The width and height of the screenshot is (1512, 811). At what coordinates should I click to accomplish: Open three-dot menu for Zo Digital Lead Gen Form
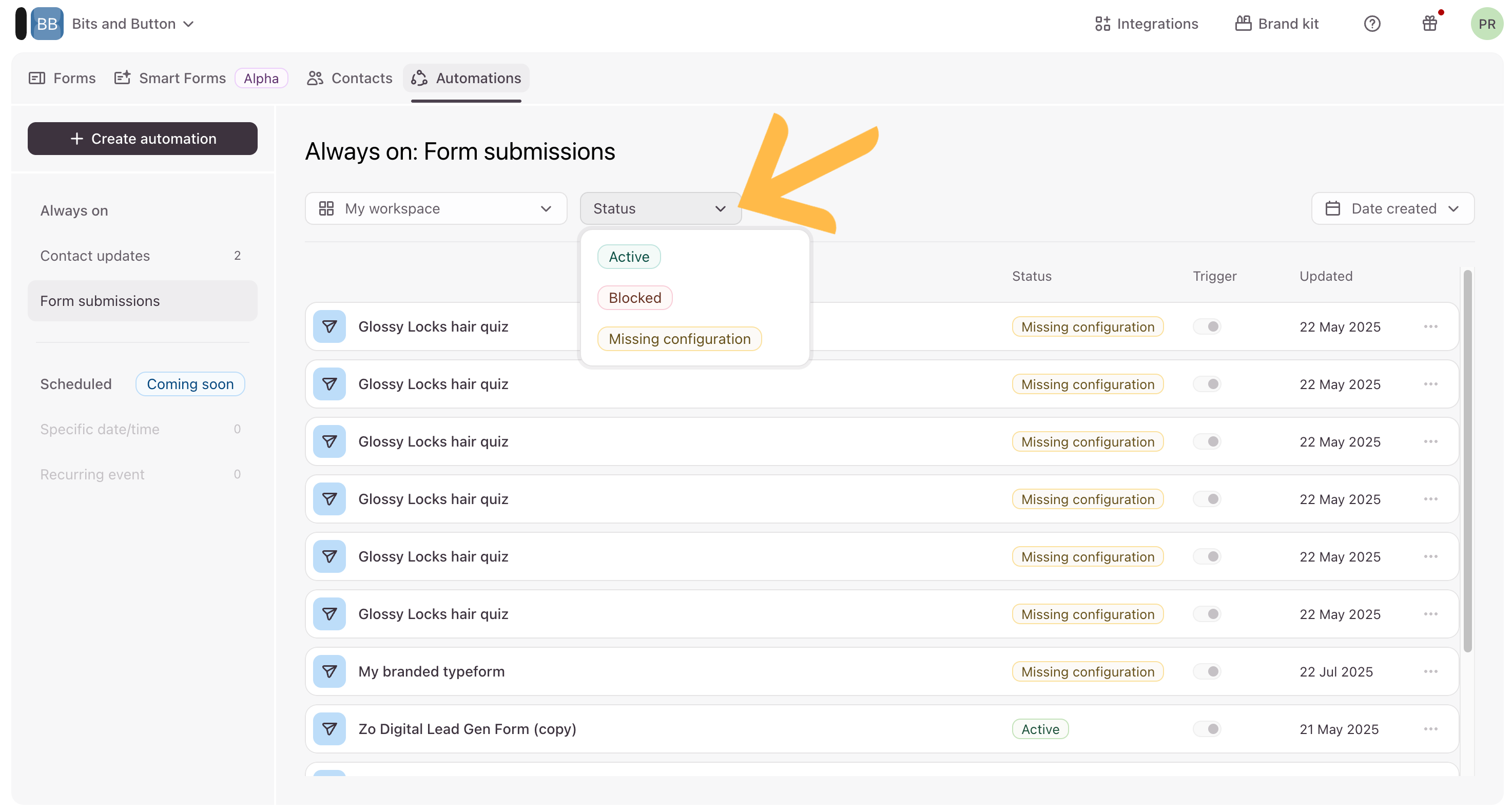1430,729
